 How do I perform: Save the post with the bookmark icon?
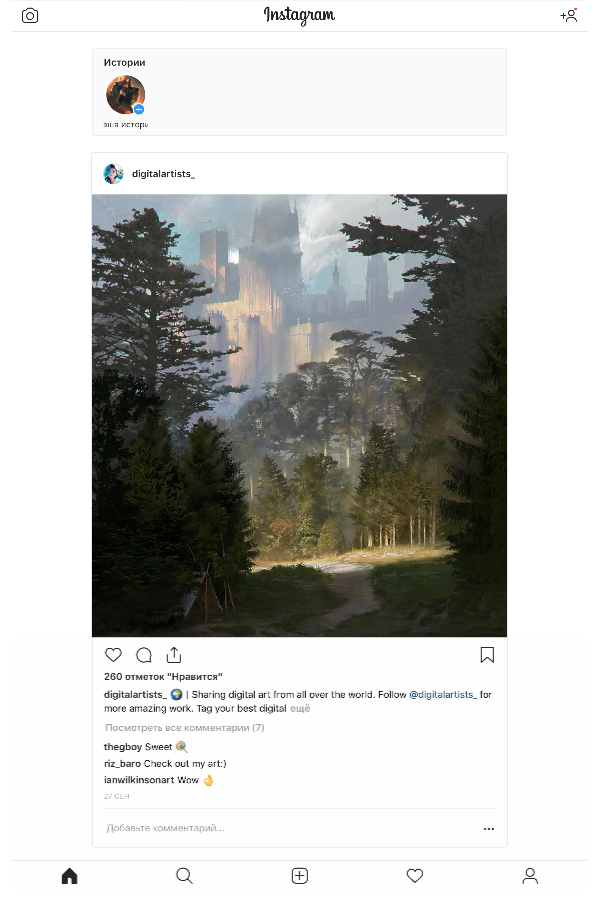click(x=487, y=654)
